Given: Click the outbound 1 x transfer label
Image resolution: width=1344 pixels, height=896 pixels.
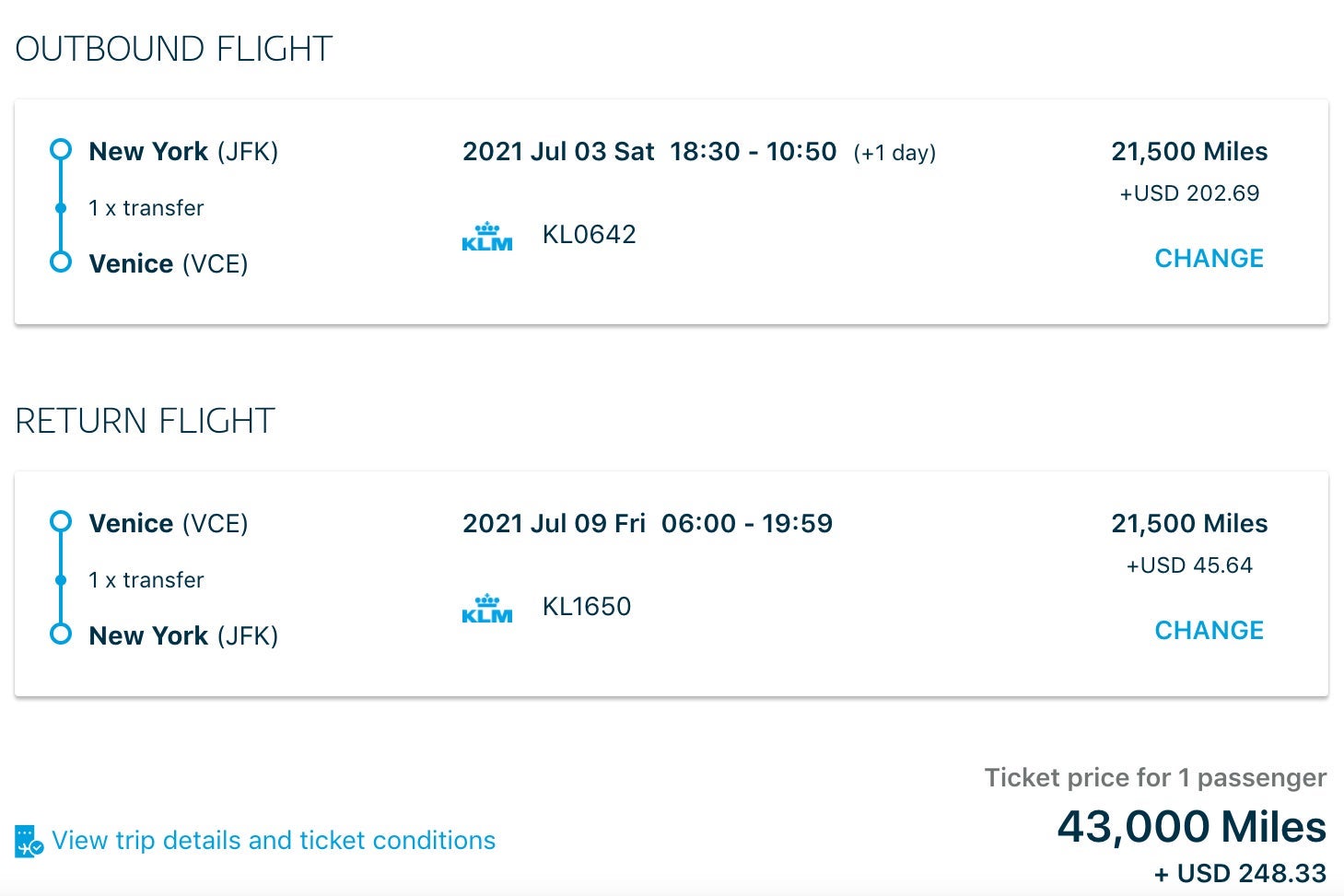Looking at the screenshot, I should 146,208.
